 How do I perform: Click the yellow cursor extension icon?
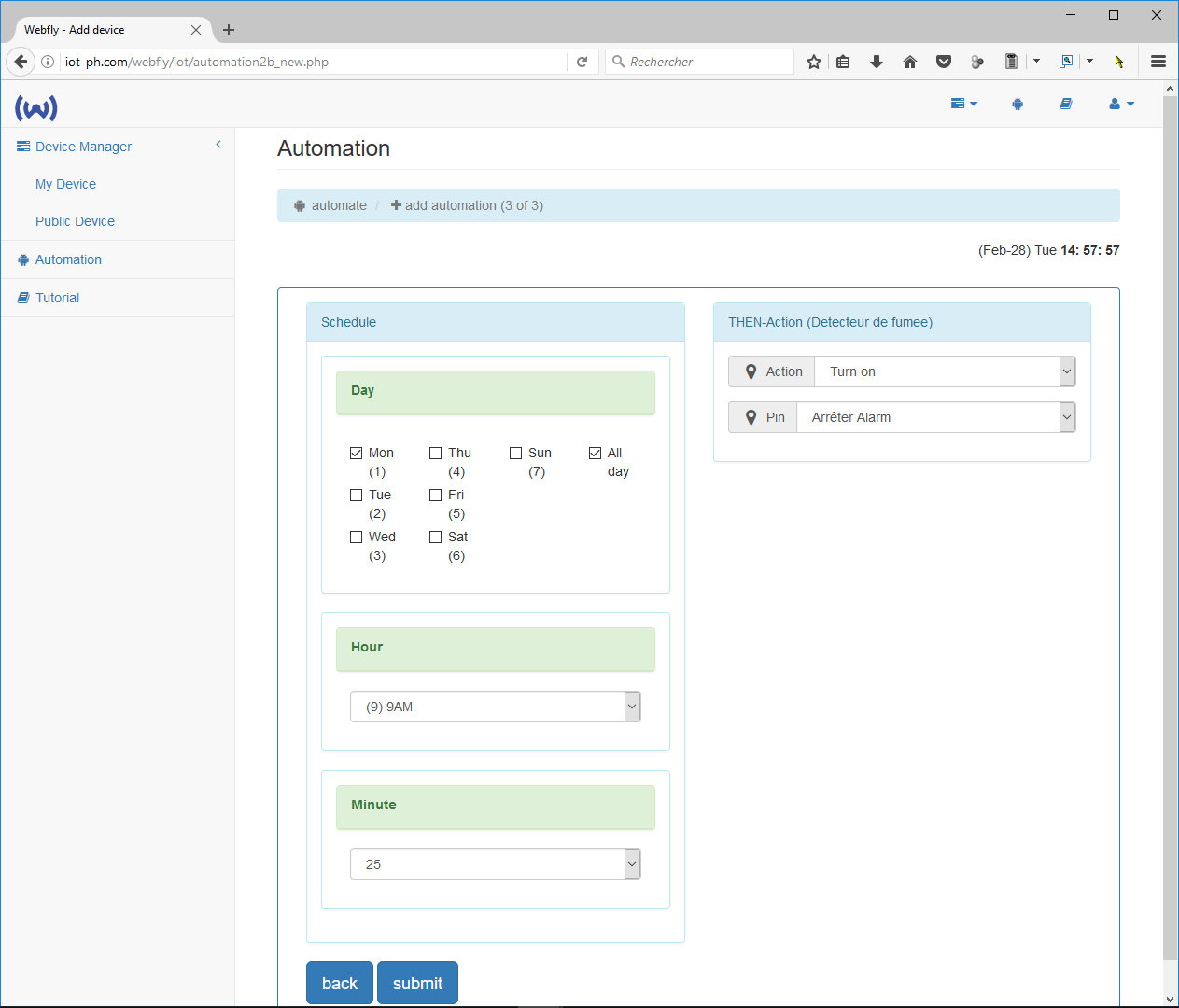[x=1118, y=62]
